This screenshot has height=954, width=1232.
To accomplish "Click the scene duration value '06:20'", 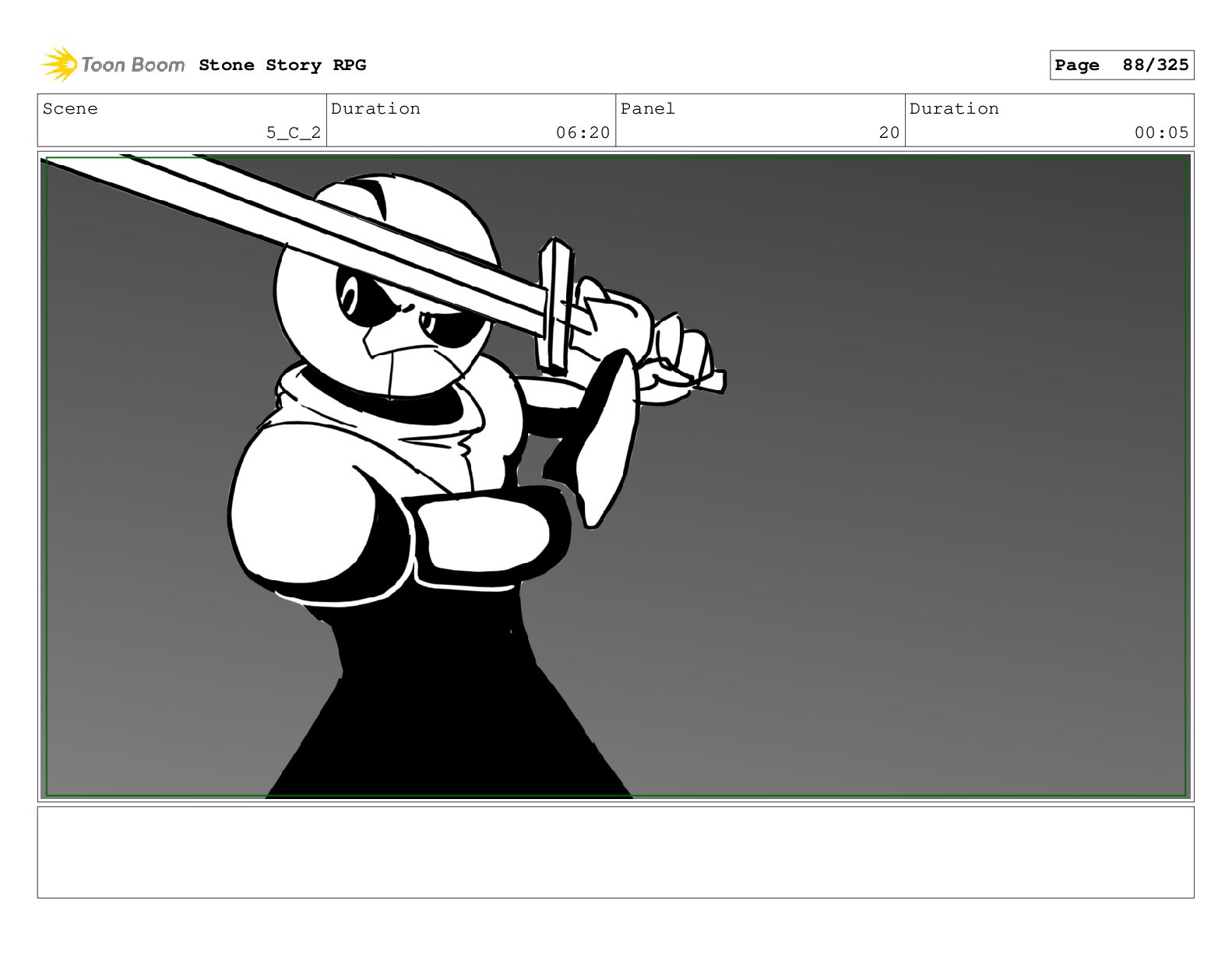I will click(583, 133).
